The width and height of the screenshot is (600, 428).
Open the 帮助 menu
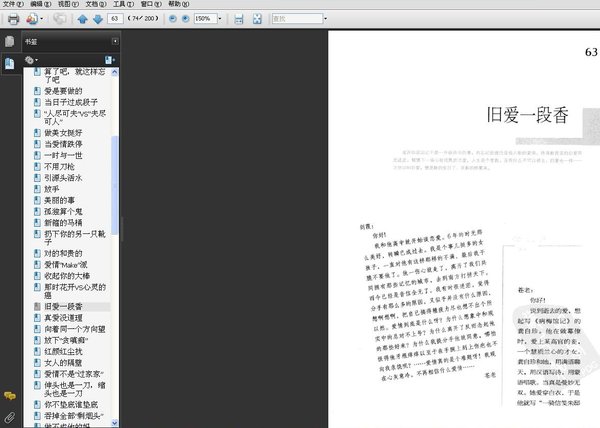[178, 4]
